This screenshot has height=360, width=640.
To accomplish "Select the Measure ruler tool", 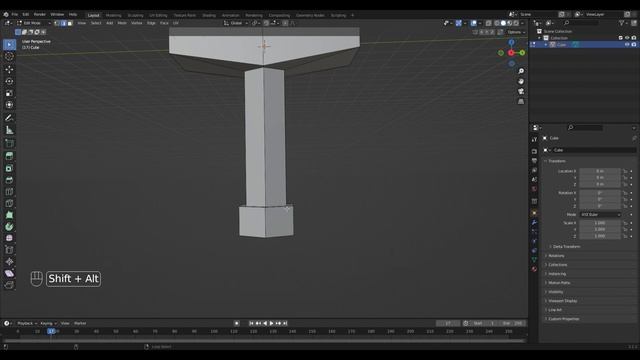I will point(9,130).
